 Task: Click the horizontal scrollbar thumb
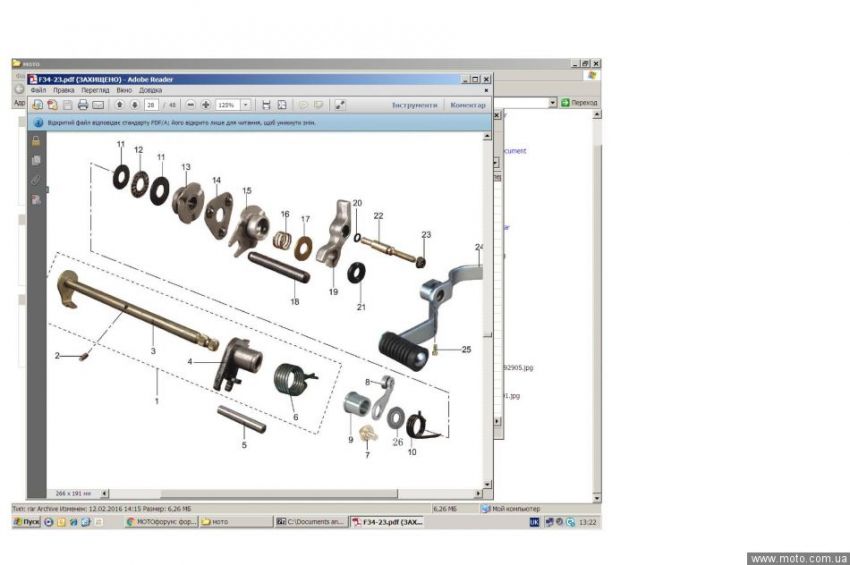pos(279,493)
